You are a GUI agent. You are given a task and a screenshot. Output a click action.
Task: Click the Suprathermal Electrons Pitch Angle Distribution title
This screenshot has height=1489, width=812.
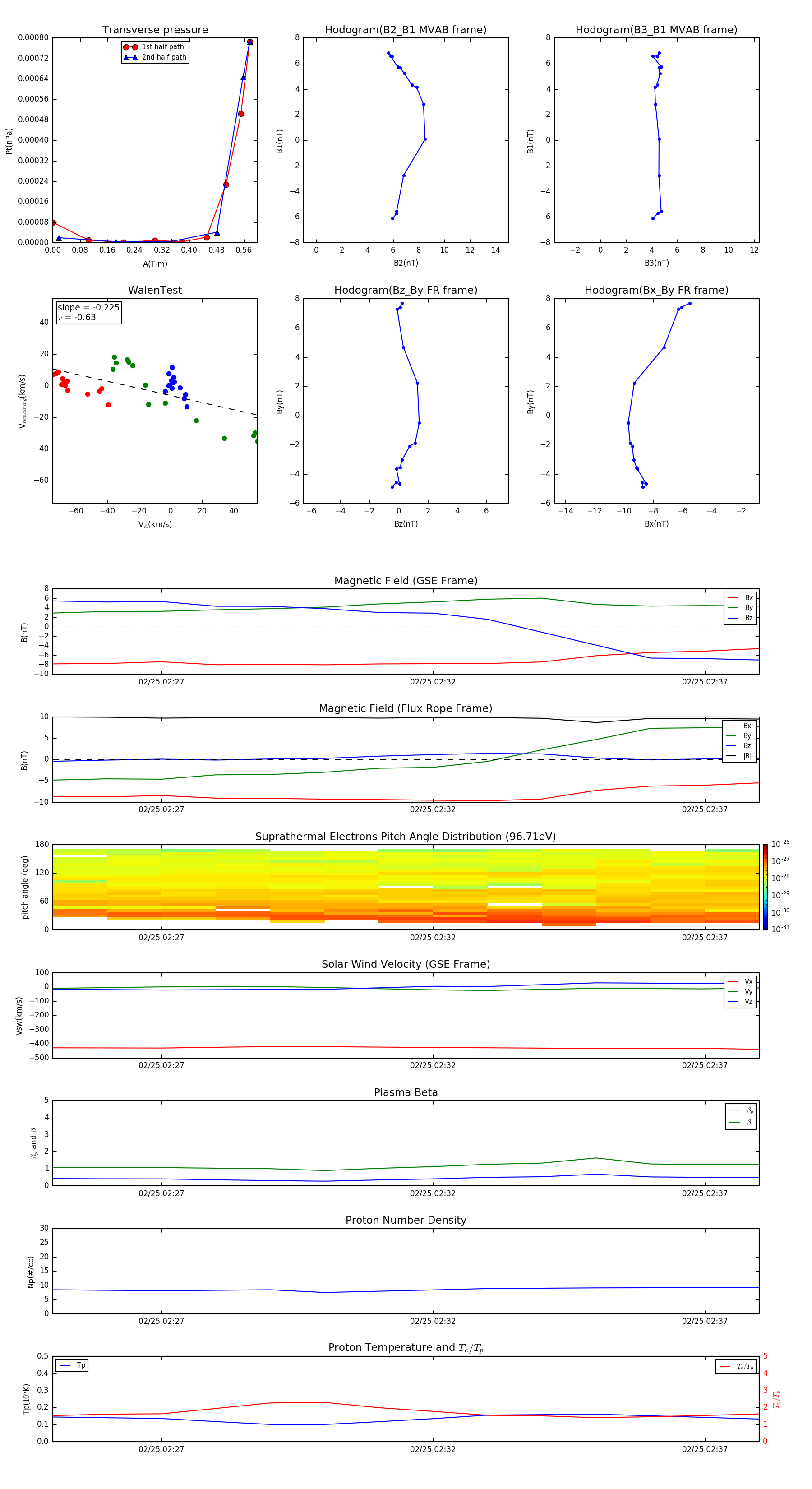(406, 837)
